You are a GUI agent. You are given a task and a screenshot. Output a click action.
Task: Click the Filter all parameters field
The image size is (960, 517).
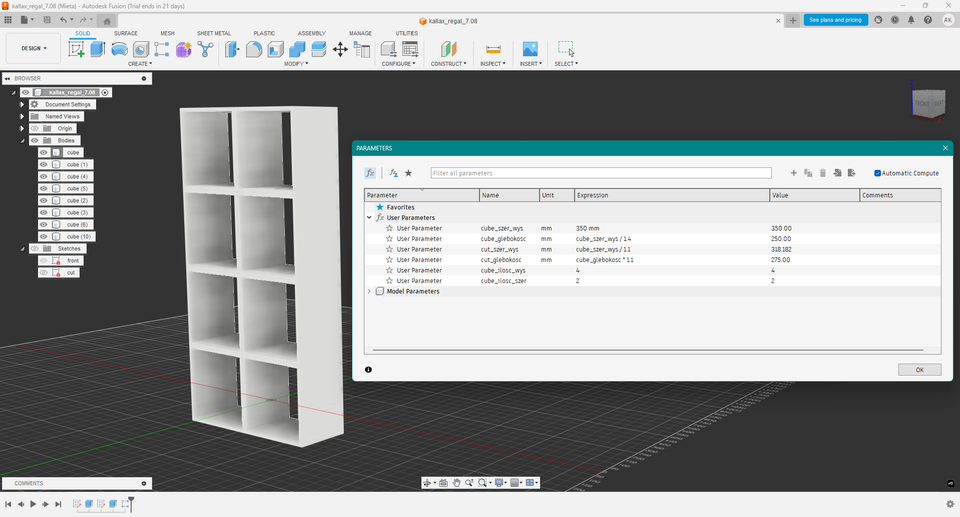[x=601, y=173]
